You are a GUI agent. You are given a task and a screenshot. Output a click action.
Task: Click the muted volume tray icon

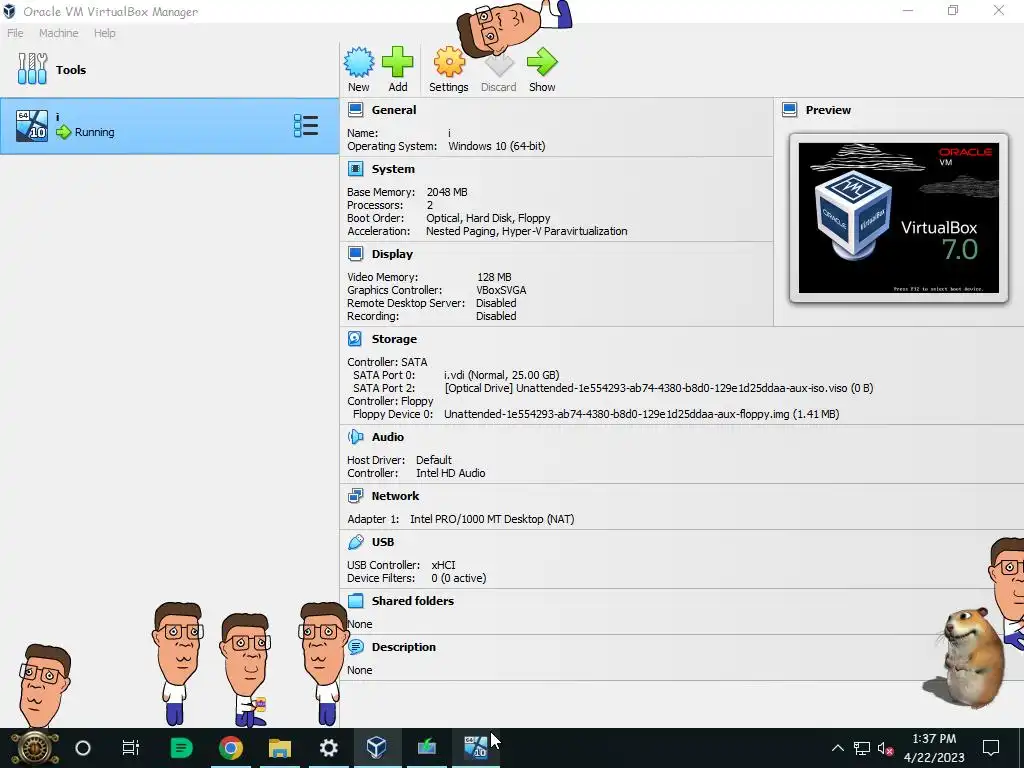pyautogui.click(x=886, y=748)
